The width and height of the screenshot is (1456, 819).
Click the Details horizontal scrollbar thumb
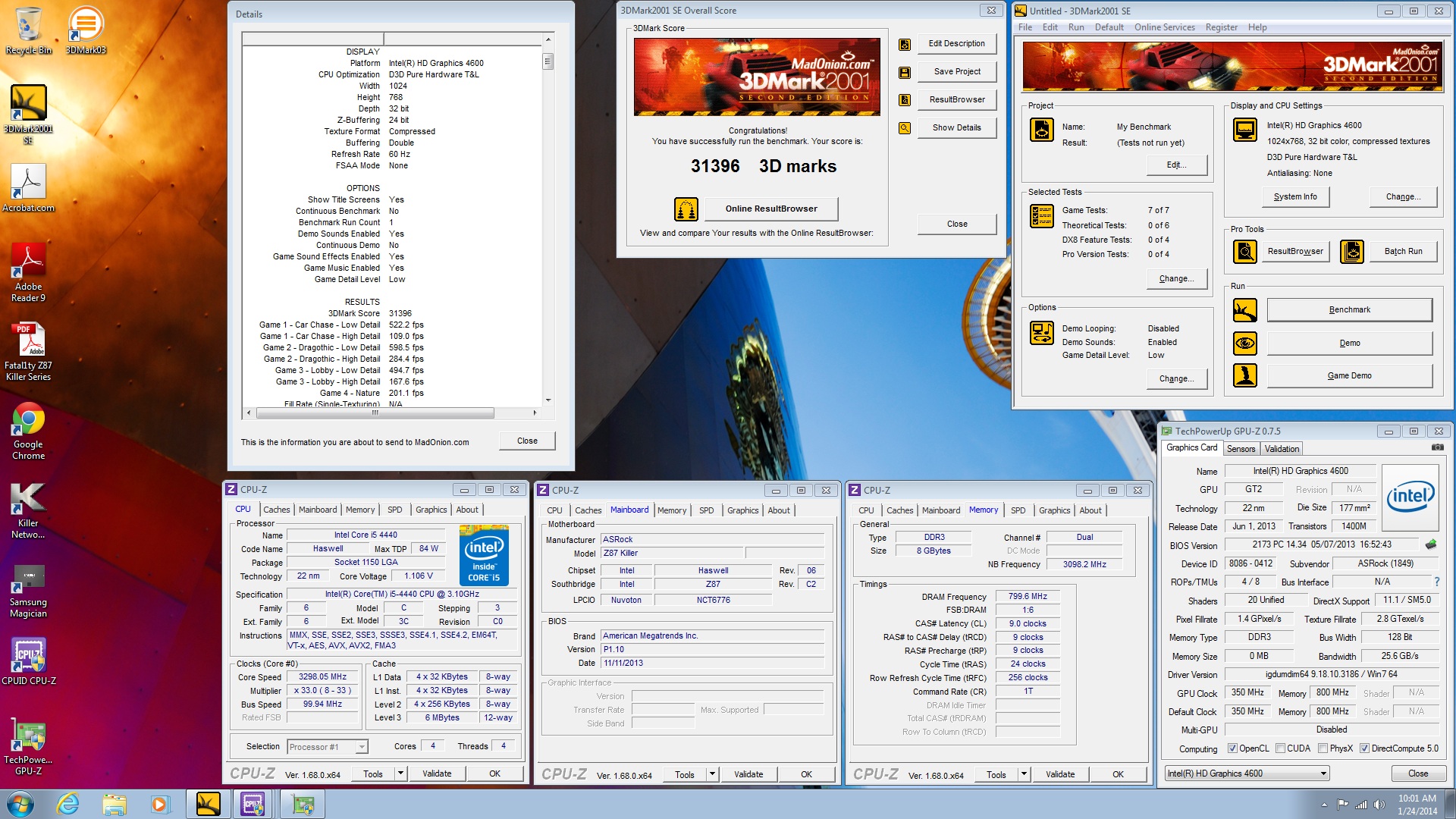[375, 413]
